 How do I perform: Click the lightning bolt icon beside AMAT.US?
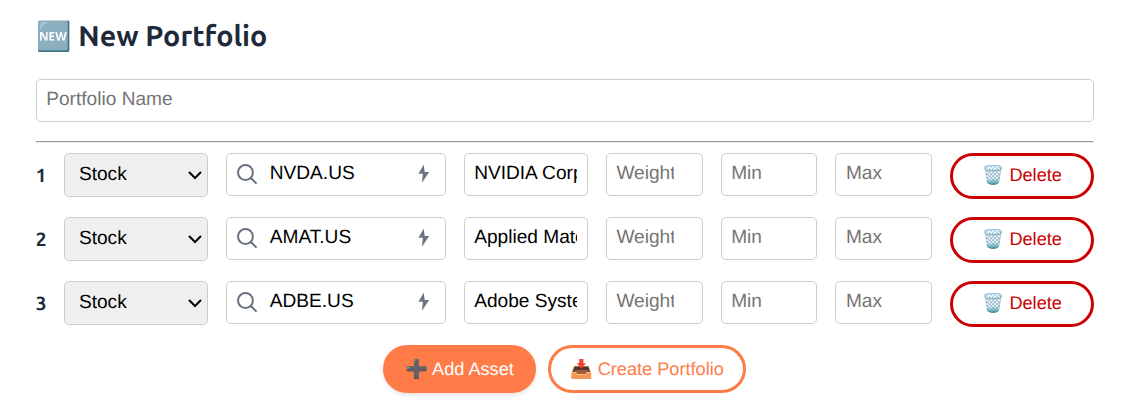point(424,238)
